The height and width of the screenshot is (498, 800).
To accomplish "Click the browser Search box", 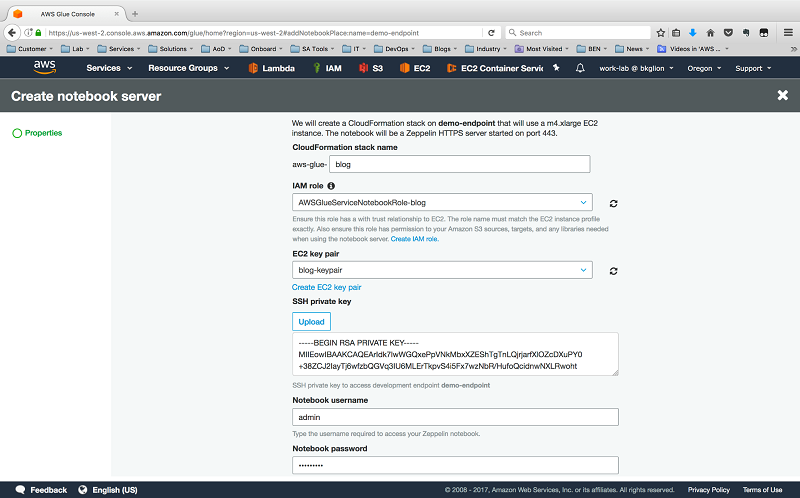I will pos(578,33).
